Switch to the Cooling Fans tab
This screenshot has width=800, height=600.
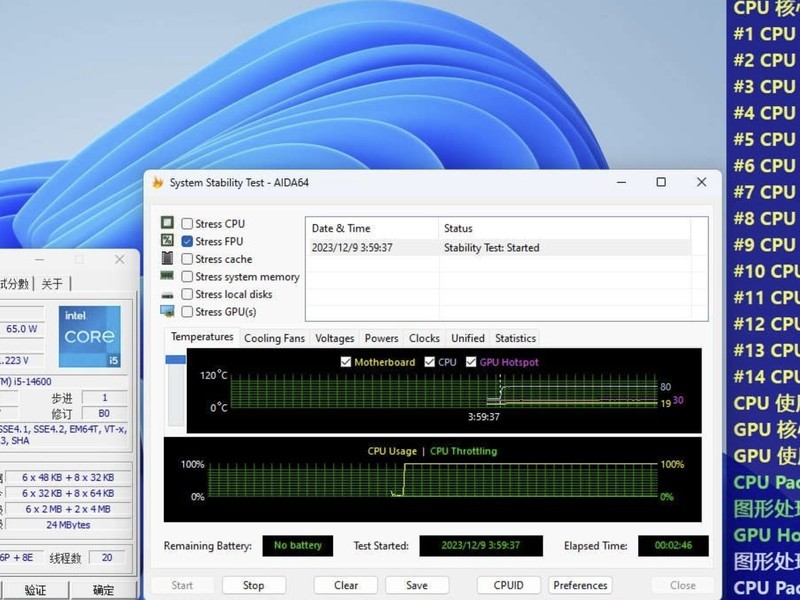tap(274, 338)
